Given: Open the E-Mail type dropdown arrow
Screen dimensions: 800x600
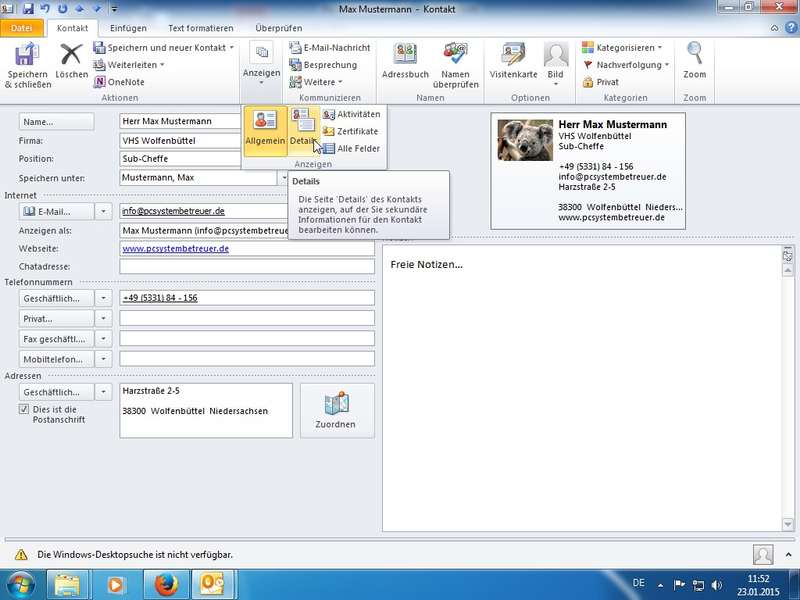Looking at the screenshot, I should tap(105, 211).
